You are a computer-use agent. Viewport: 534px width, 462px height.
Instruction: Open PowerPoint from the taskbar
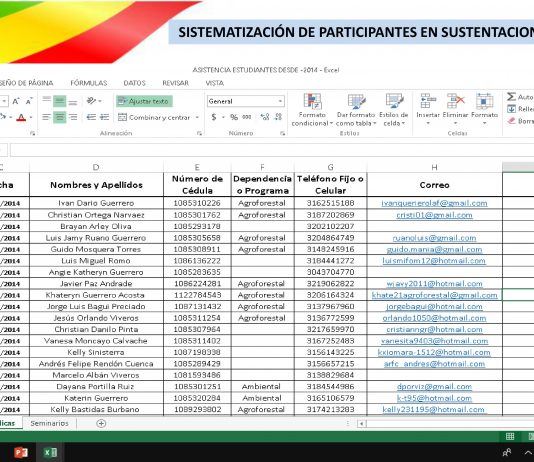click(x=21, y=452)
